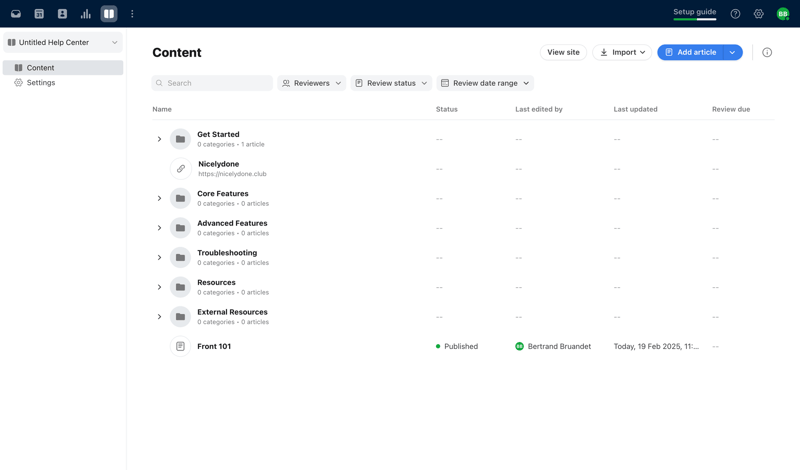The width and height of the screenshot is (800, 470).
Task: Open the Calendar icon in top bar
Action: (39, 14)
